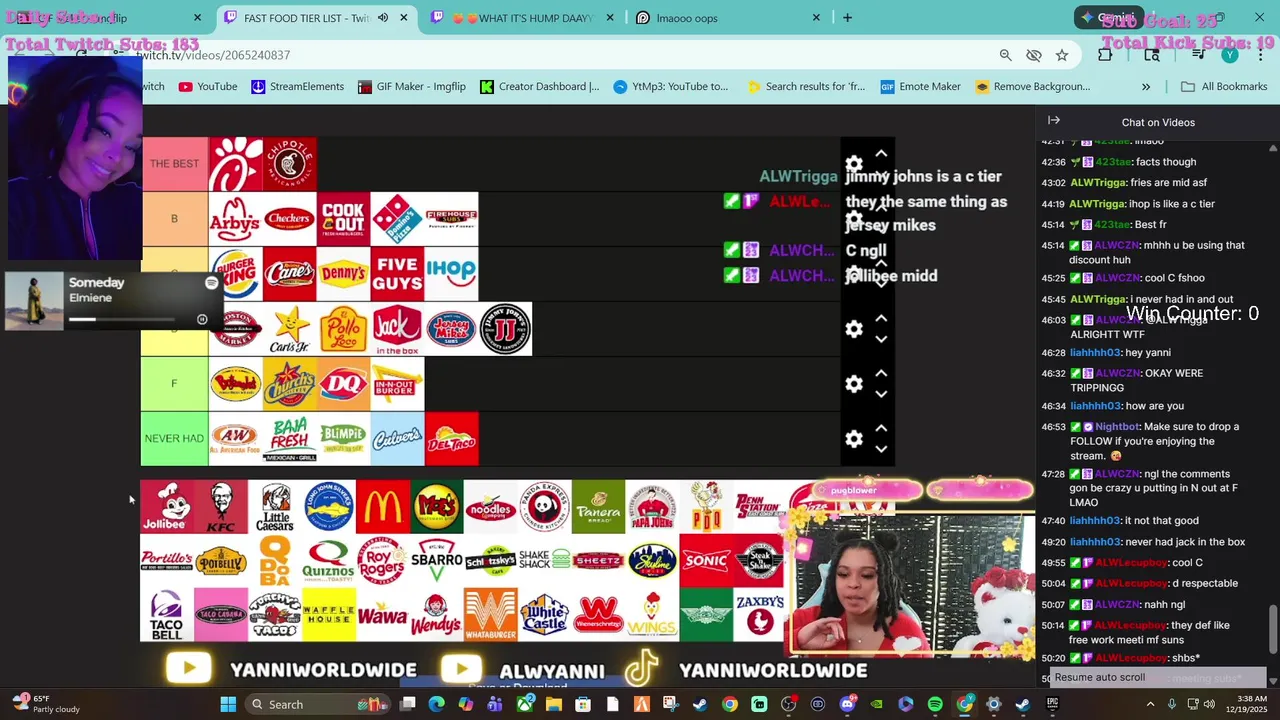1280x720 pixels.
Task: Show hidden system tray icons chevron
Action: 1150,704
